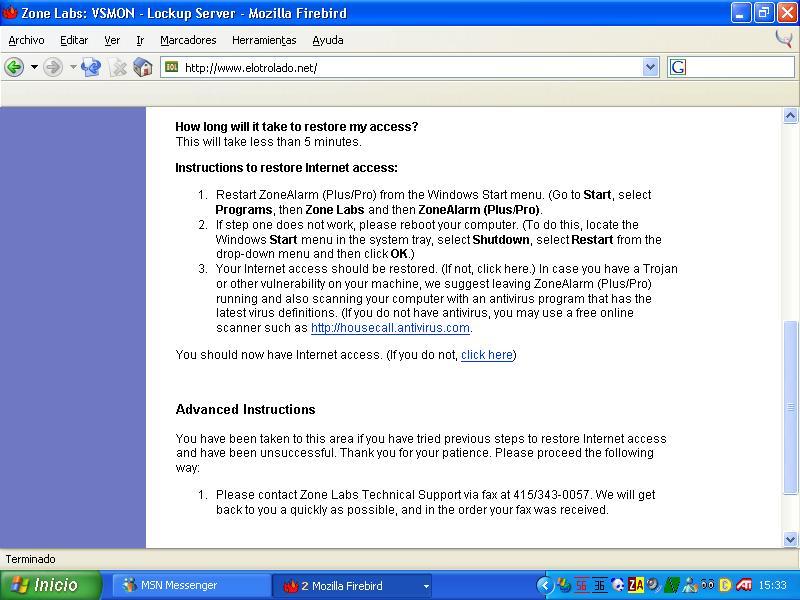Minimize the Mozilla Firebird window
800x600 pixels.
740,13
